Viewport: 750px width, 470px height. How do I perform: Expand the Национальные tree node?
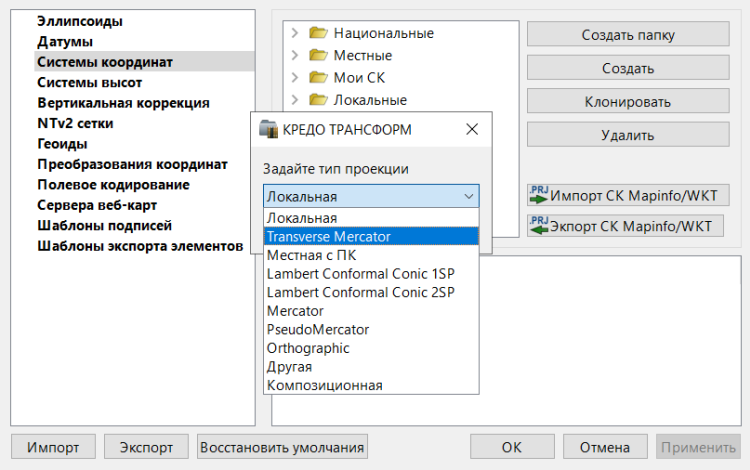pos(295,33)
